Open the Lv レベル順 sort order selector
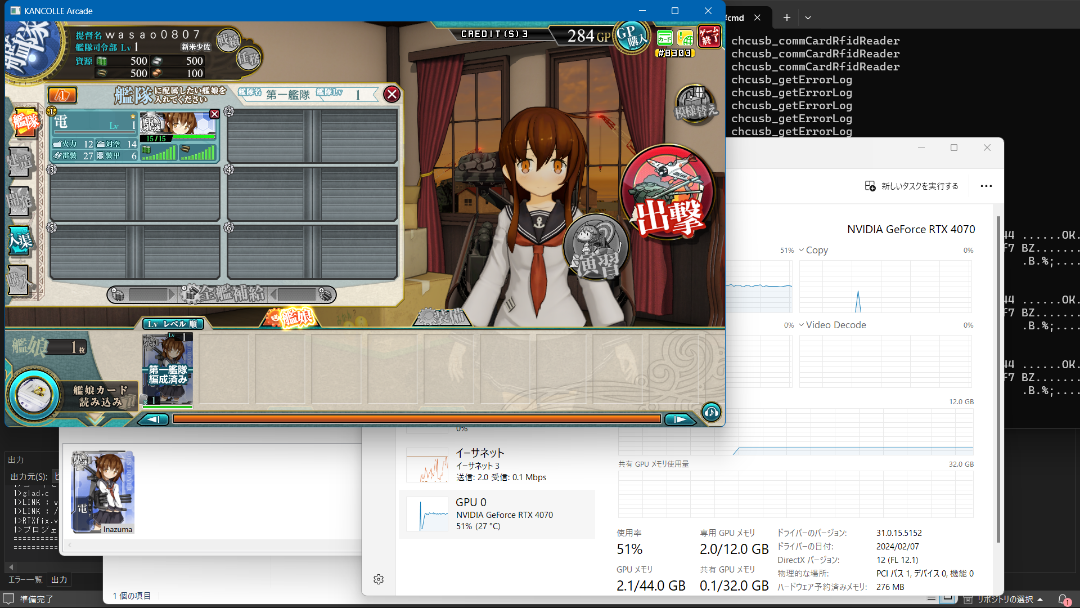Image resolution: width=1080 pixels, height=608 pixels. coord(174,323)
